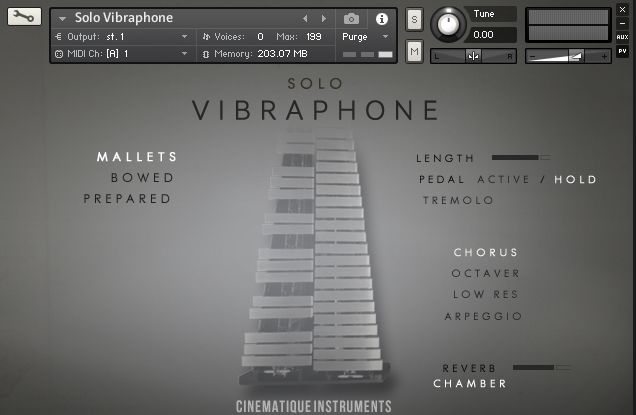This screenshot has height=415, width=636.
Task: Select the MALLETS articulation
Action: (137, 157)
